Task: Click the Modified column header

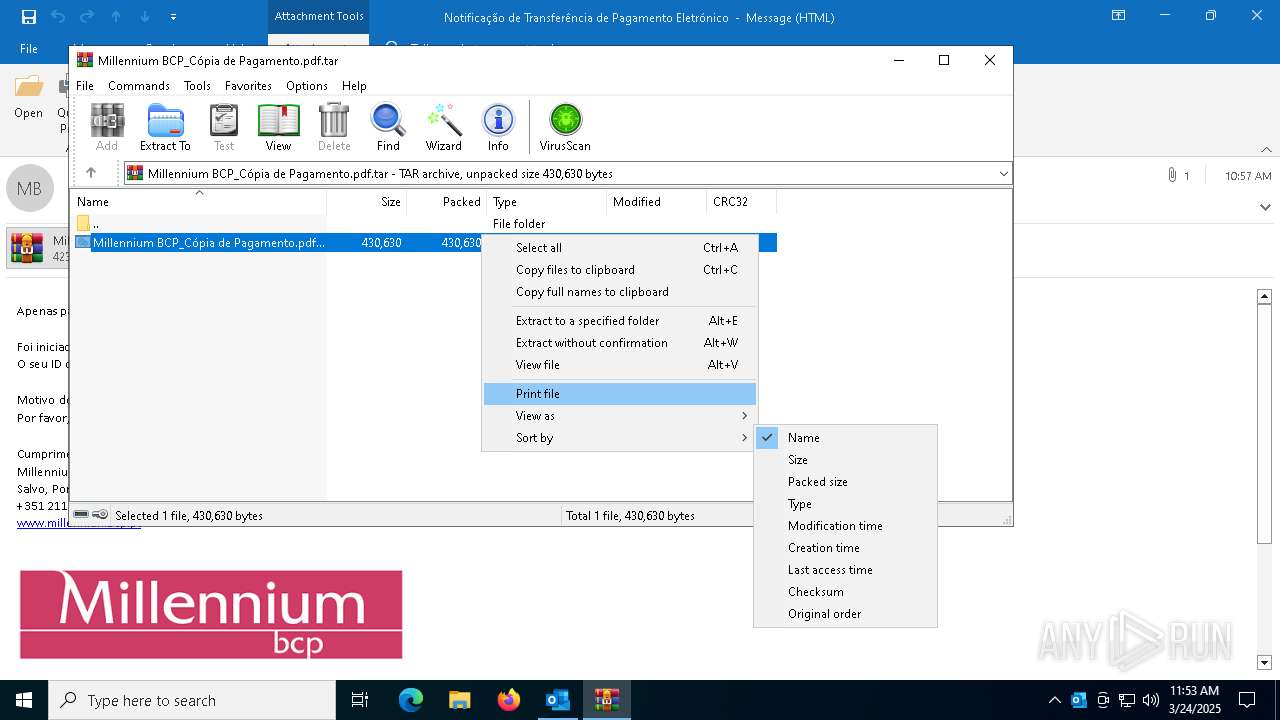Action: point(656,202)
